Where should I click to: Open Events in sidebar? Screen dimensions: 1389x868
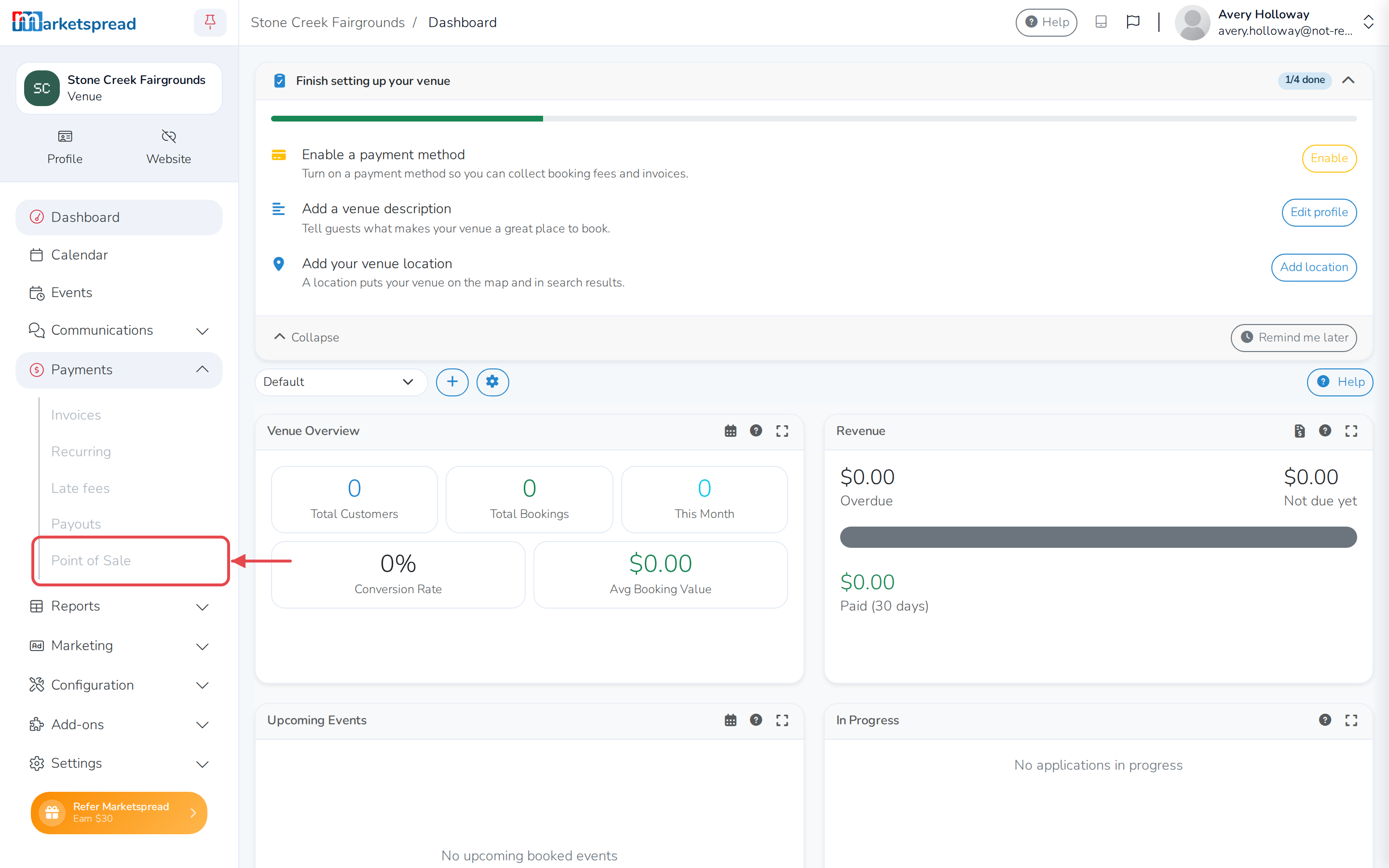tap(119, 293)
